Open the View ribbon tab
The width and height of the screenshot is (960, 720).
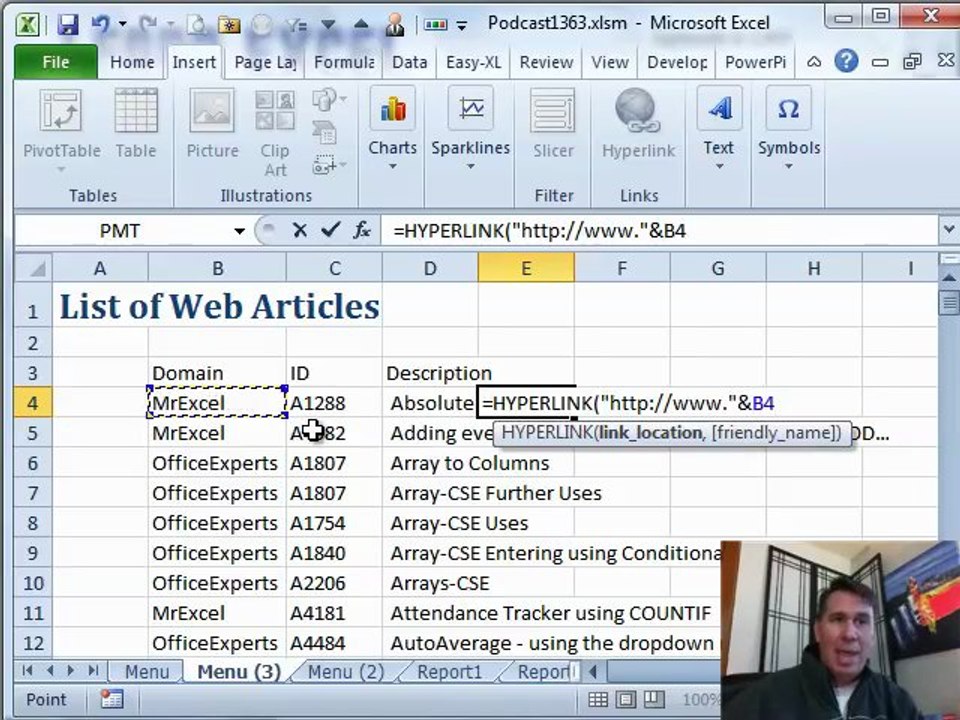(x=610, y=62)
